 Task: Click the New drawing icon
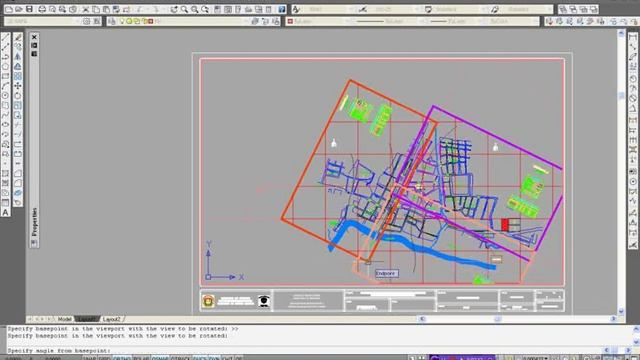point(9,9)
